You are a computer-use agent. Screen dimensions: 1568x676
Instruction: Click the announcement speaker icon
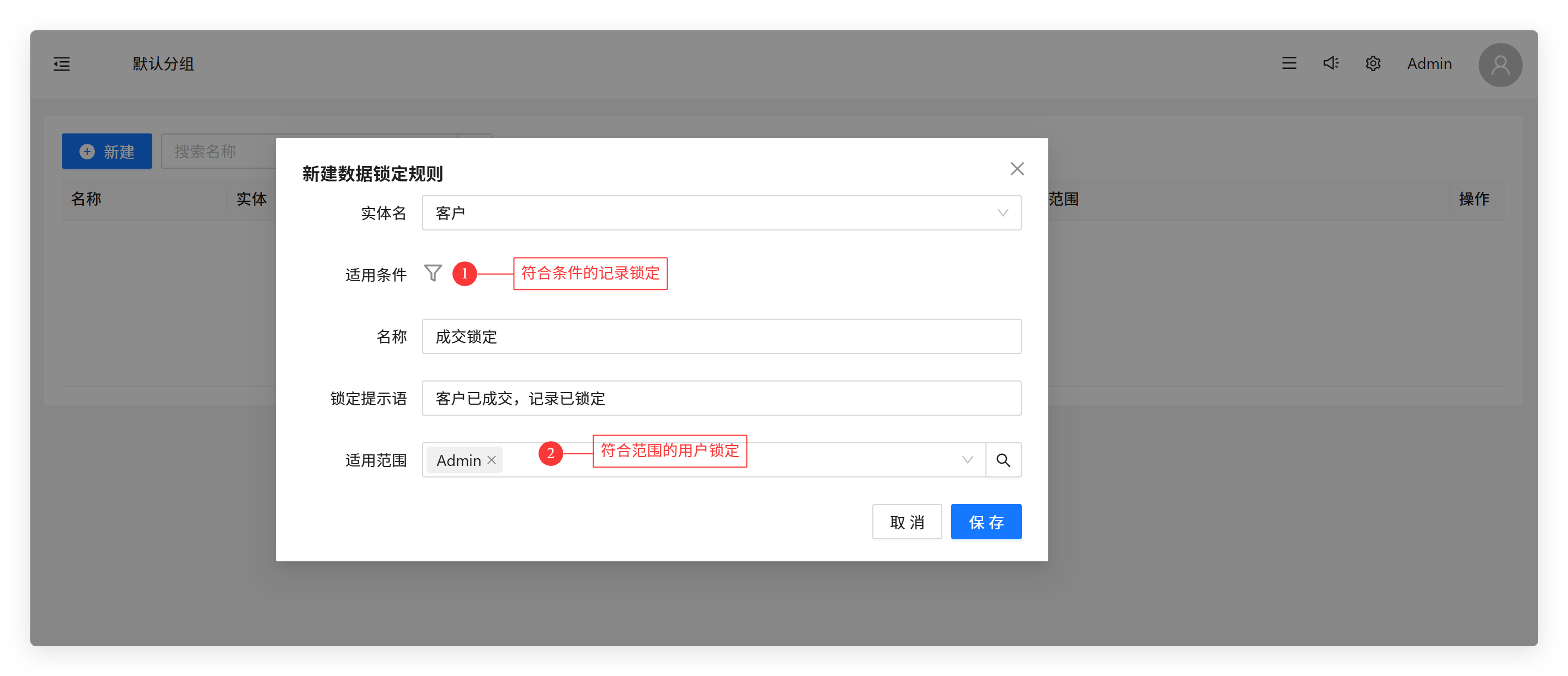click(x=1331, y=63)
